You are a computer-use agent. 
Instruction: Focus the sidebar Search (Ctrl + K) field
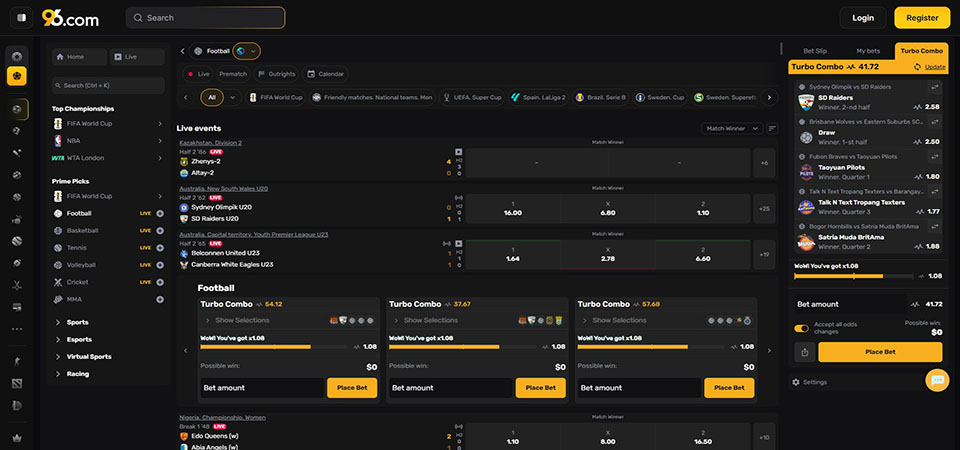click(108, 86)
